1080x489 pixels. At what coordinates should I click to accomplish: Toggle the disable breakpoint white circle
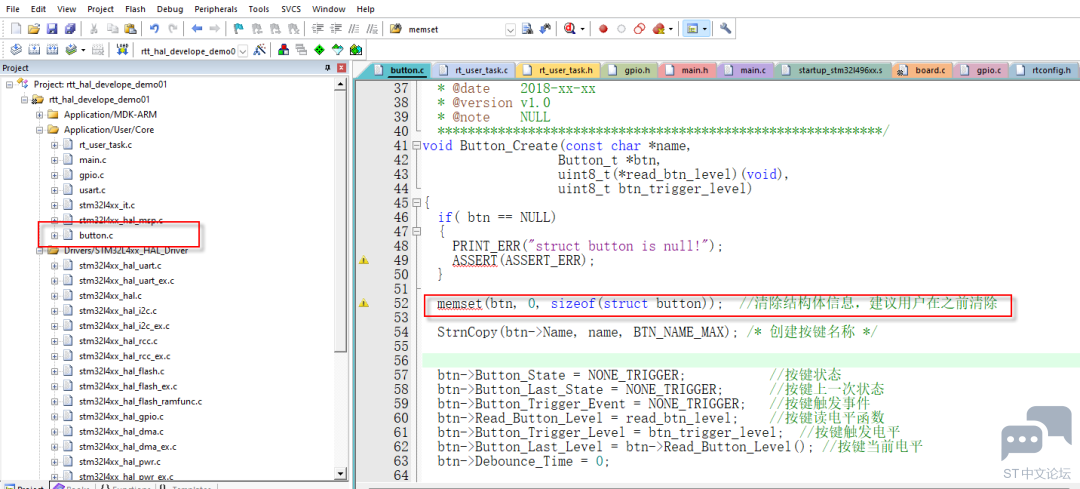pyautogui.click(x=621, y=29)
